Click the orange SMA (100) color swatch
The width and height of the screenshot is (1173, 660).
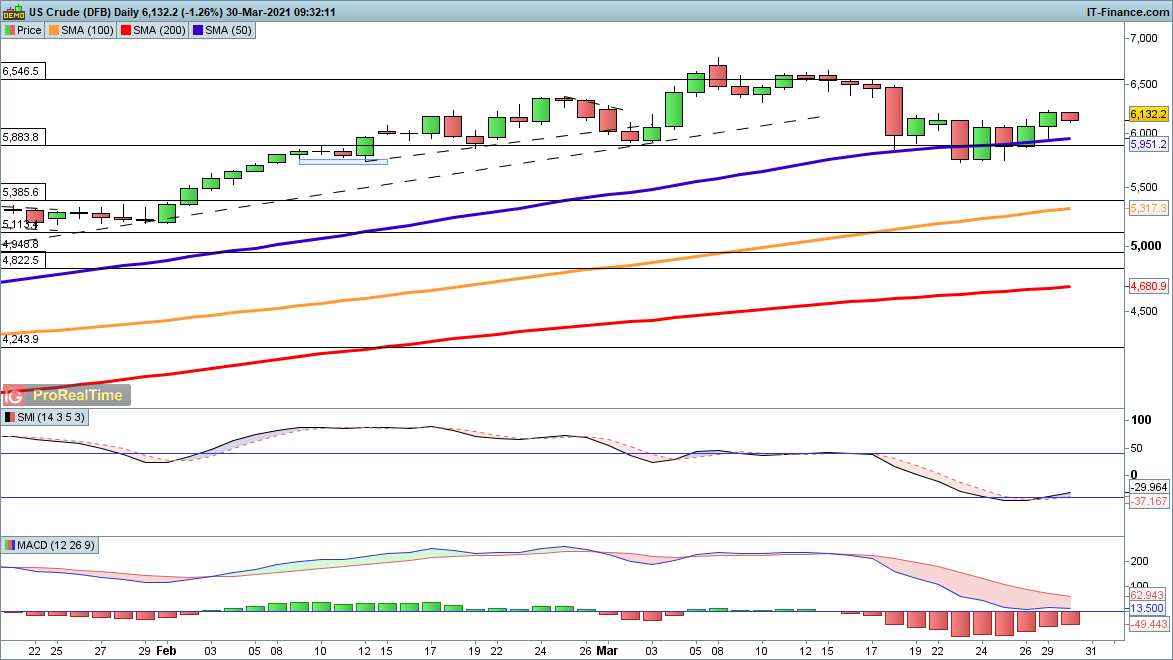(55, 31)
